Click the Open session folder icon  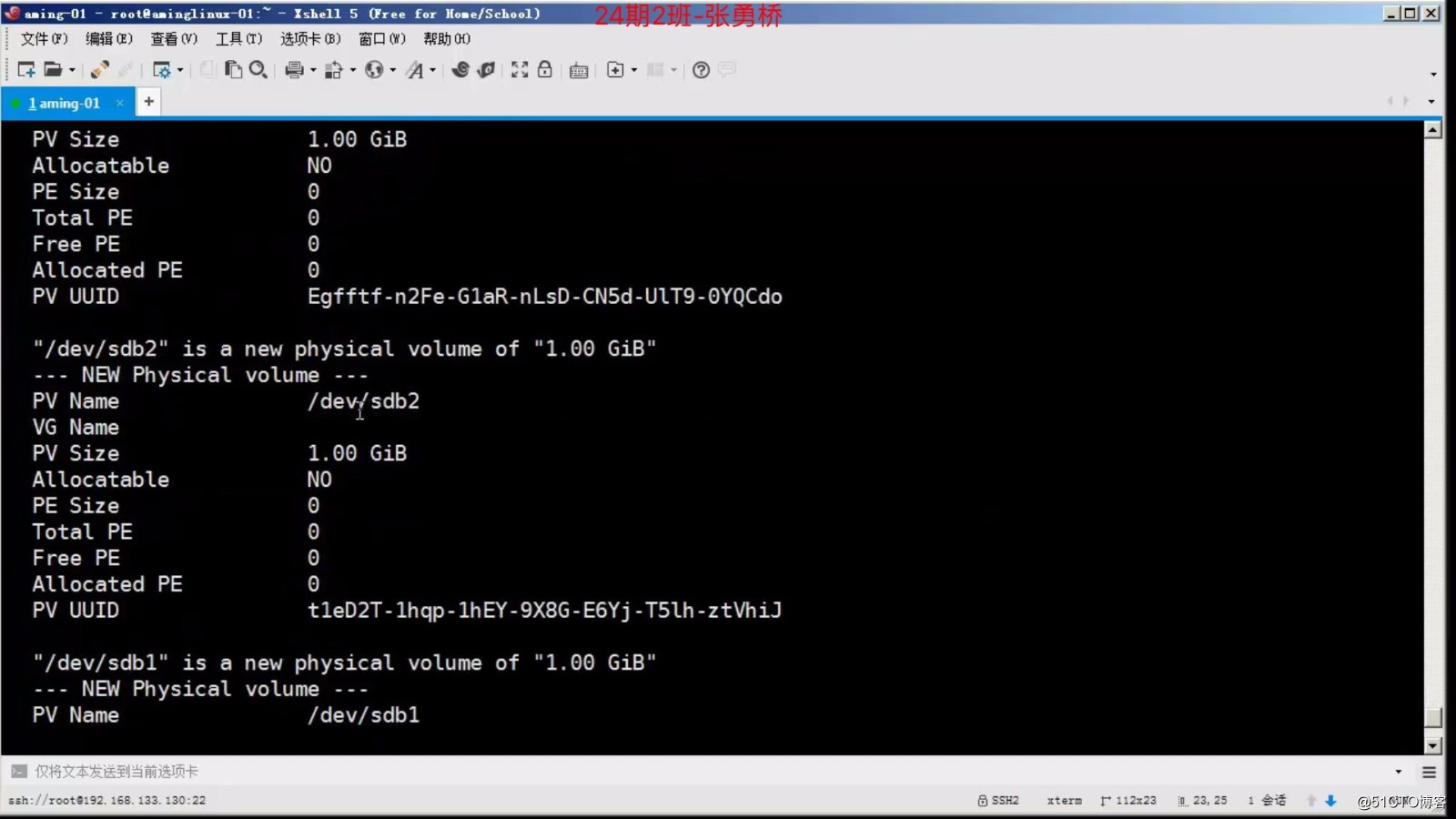[54, 70]
